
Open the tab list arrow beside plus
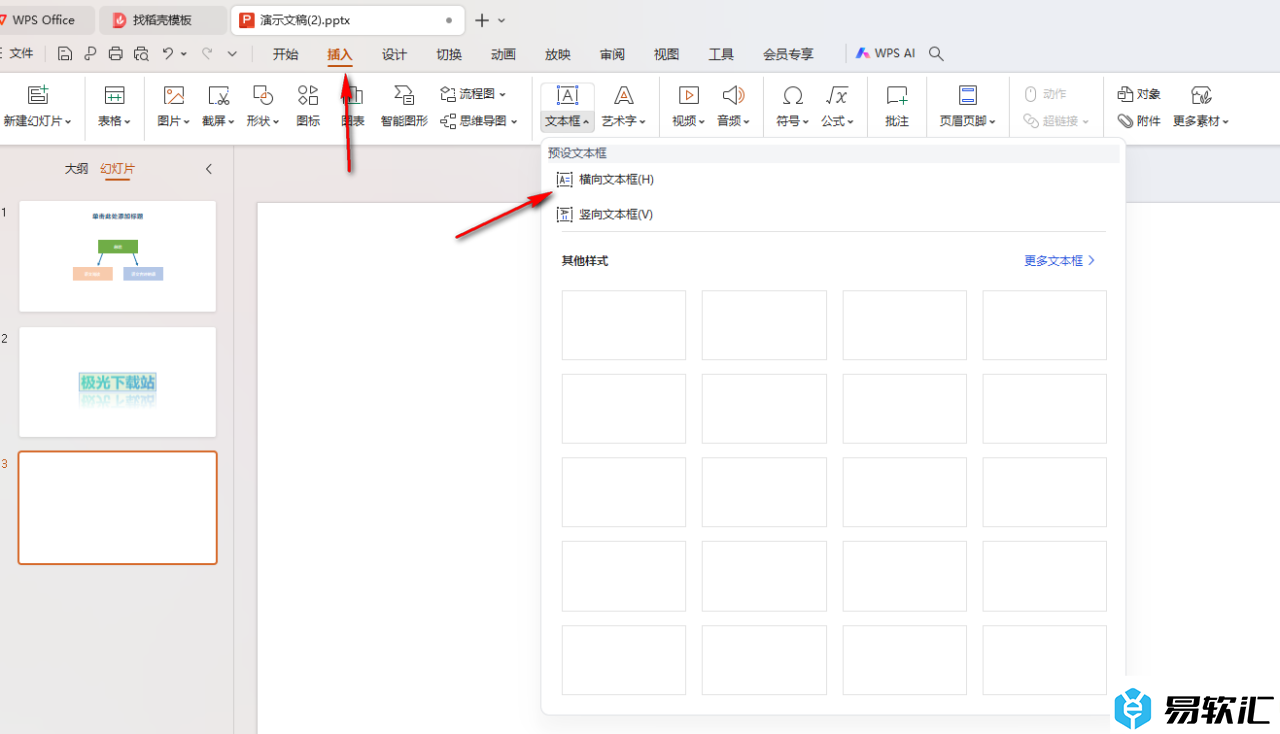coord(502,20)
